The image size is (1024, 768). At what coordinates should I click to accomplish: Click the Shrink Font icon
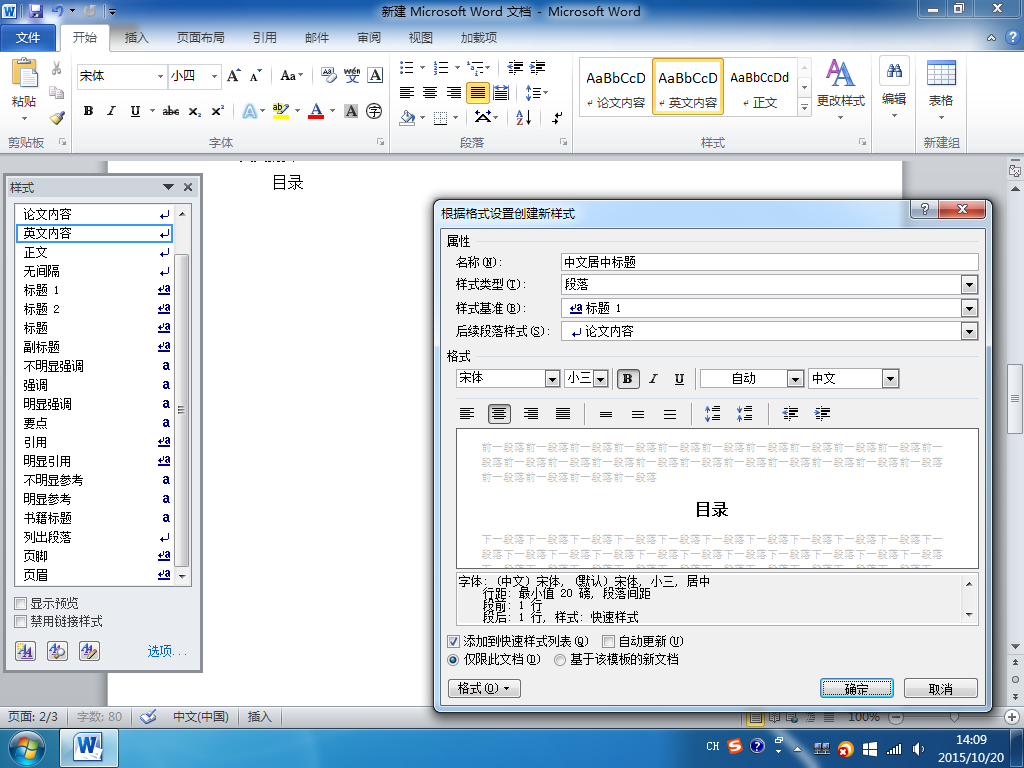click(x=255, y=76)
